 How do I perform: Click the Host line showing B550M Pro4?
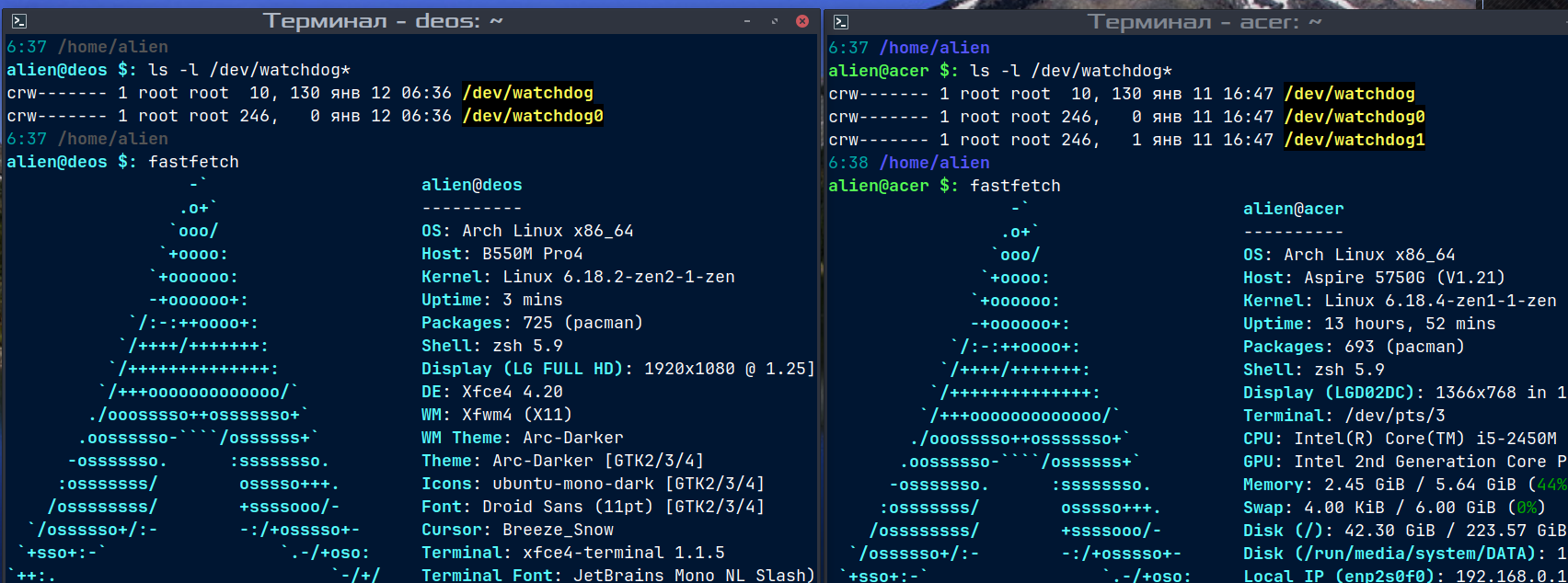coord(502,254)
